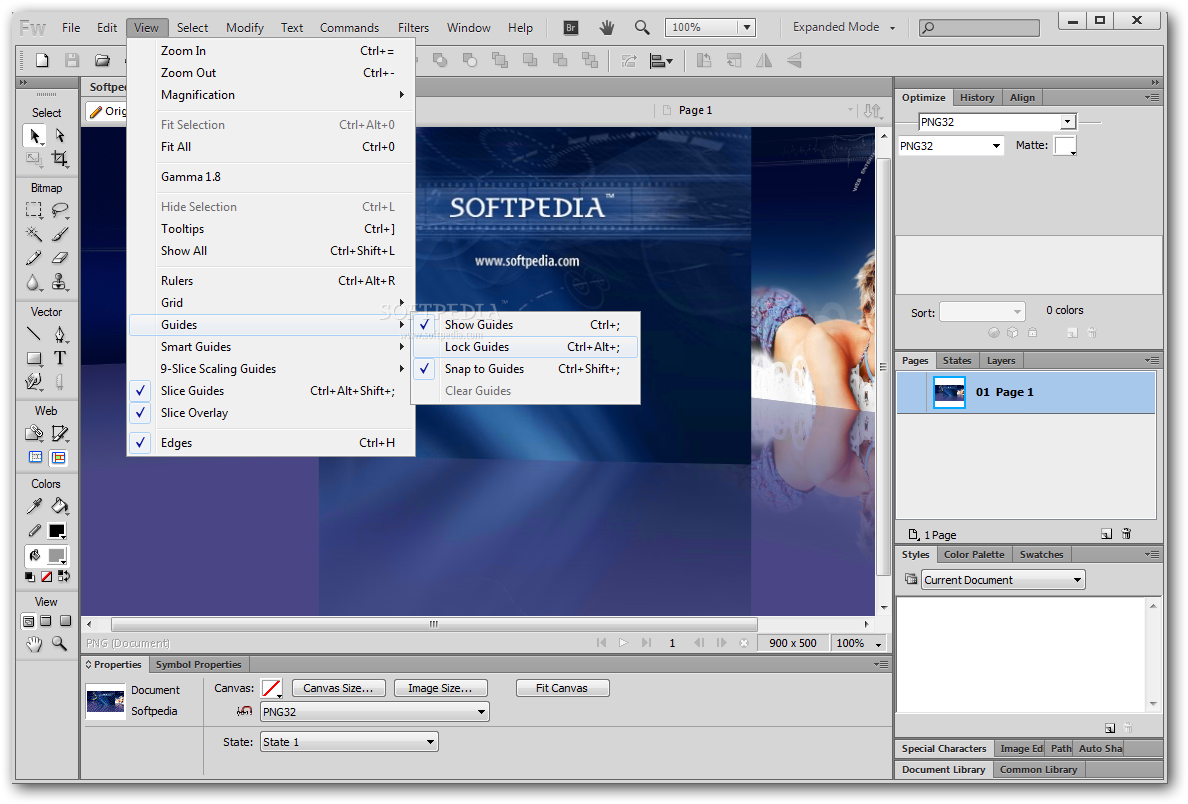Select the 01 Page 1 thumbnail
Image resolution: width=1188 pixels, height=804 pixels.
[x=949, y=393]
